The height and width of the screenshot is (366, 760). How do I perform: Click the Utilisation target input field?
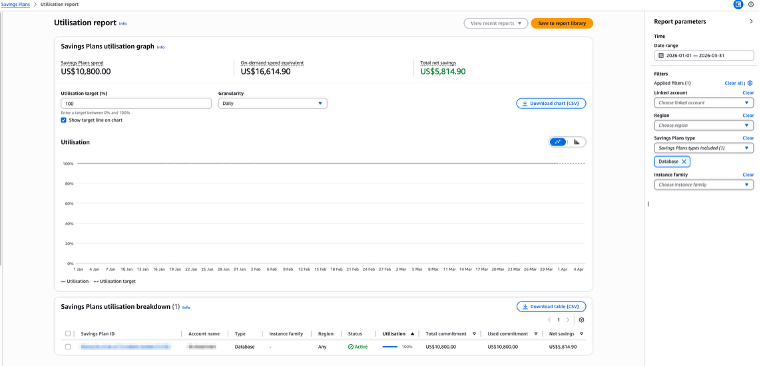coord(136,103)
